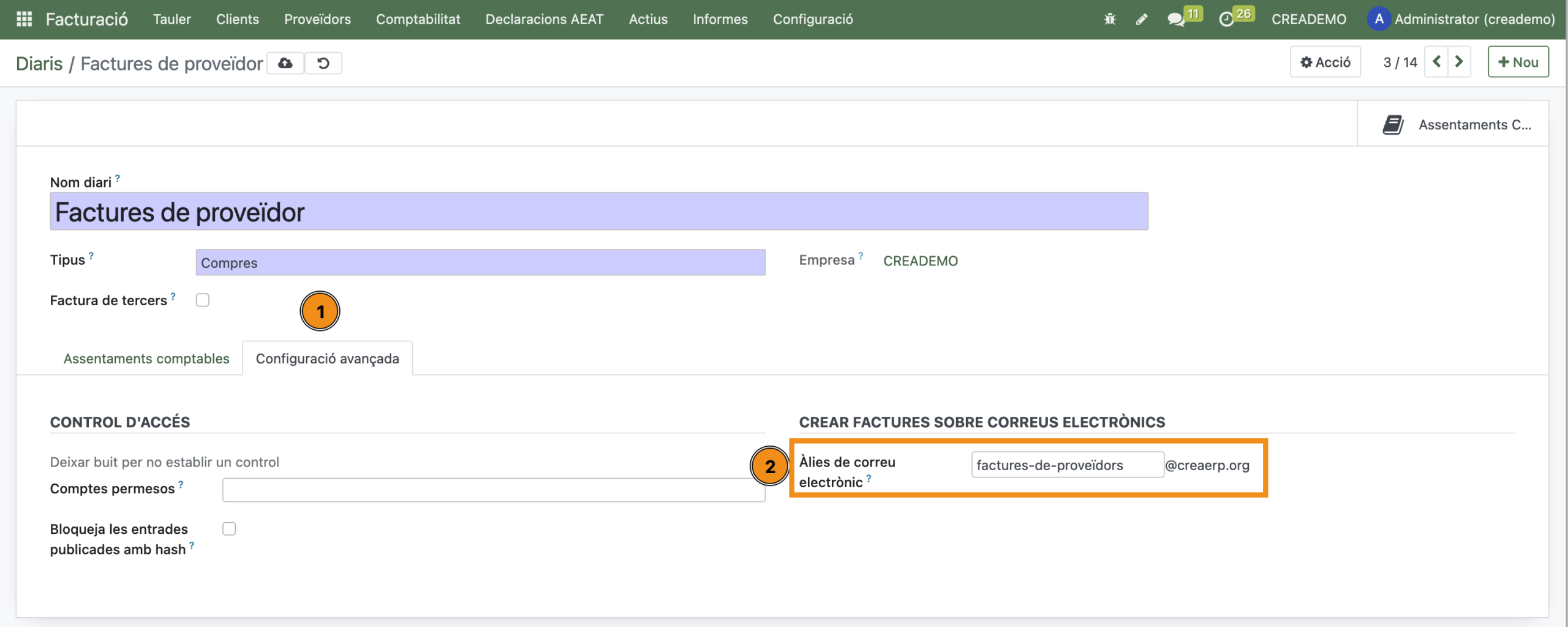Enable the Factura de tercers checkbox
Viewport: 1568px width, 627px height.
point(203,300)
